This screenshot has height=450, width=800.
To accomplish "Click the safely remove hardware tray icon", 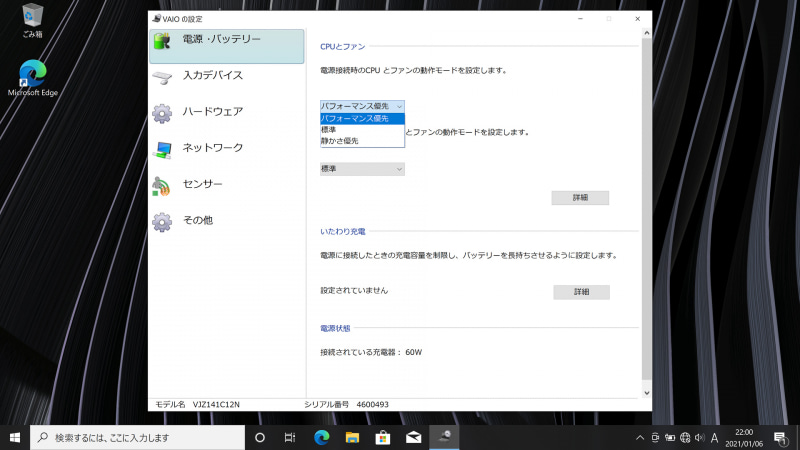I will (x=655, y=438).
